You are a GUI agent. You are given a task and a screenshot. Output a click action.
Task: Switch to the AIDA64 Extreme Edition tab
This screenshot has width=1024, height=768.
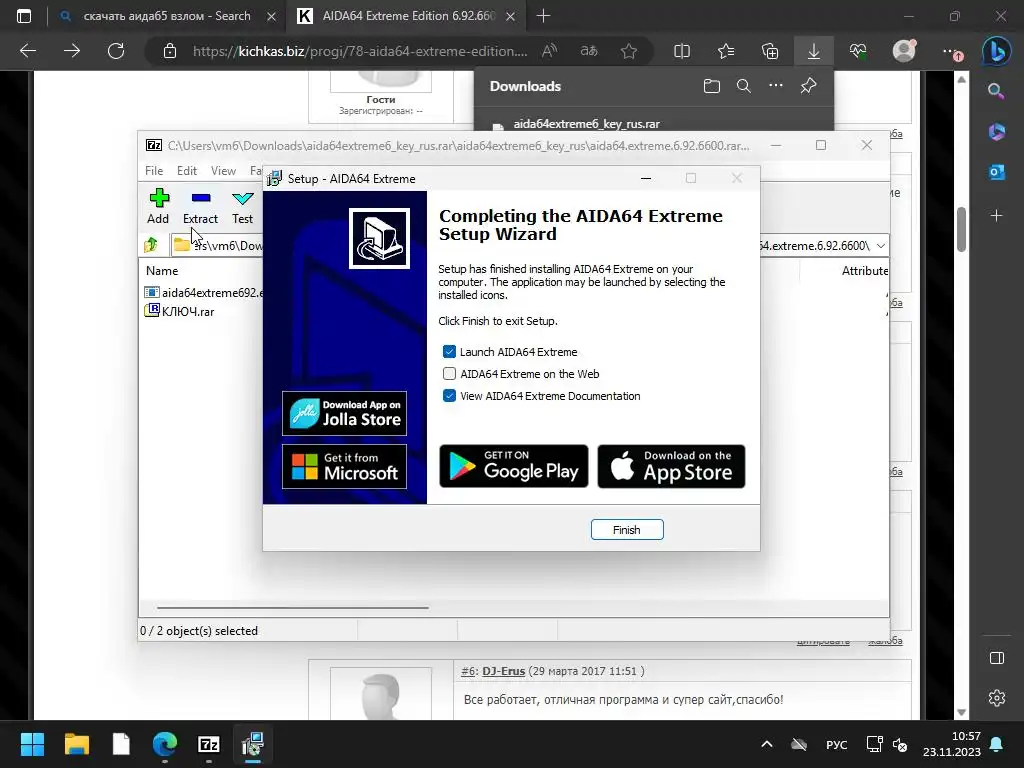pyautogui.click(x=408, y=16)
